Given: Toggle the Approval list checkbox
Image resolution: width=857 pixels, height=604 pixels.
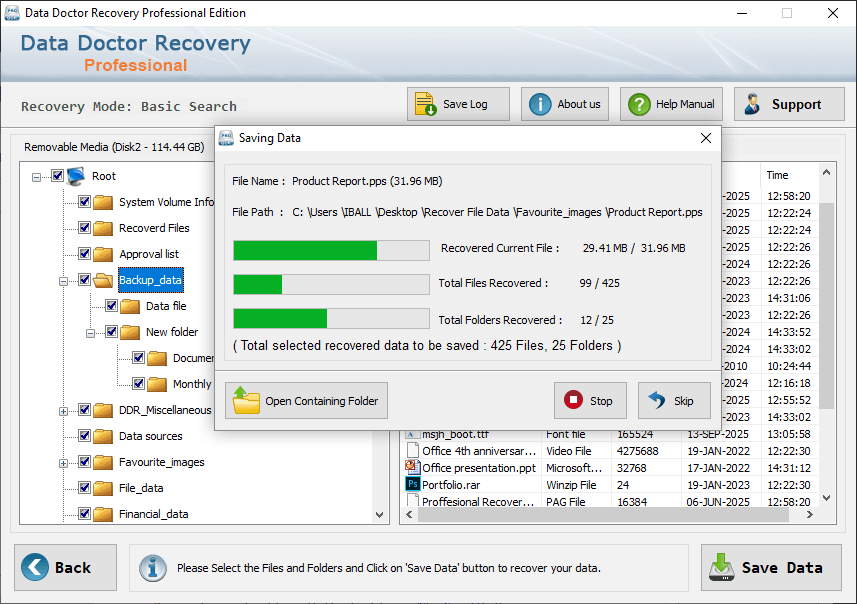Looking at the screenshot, I should pos(84,254).
